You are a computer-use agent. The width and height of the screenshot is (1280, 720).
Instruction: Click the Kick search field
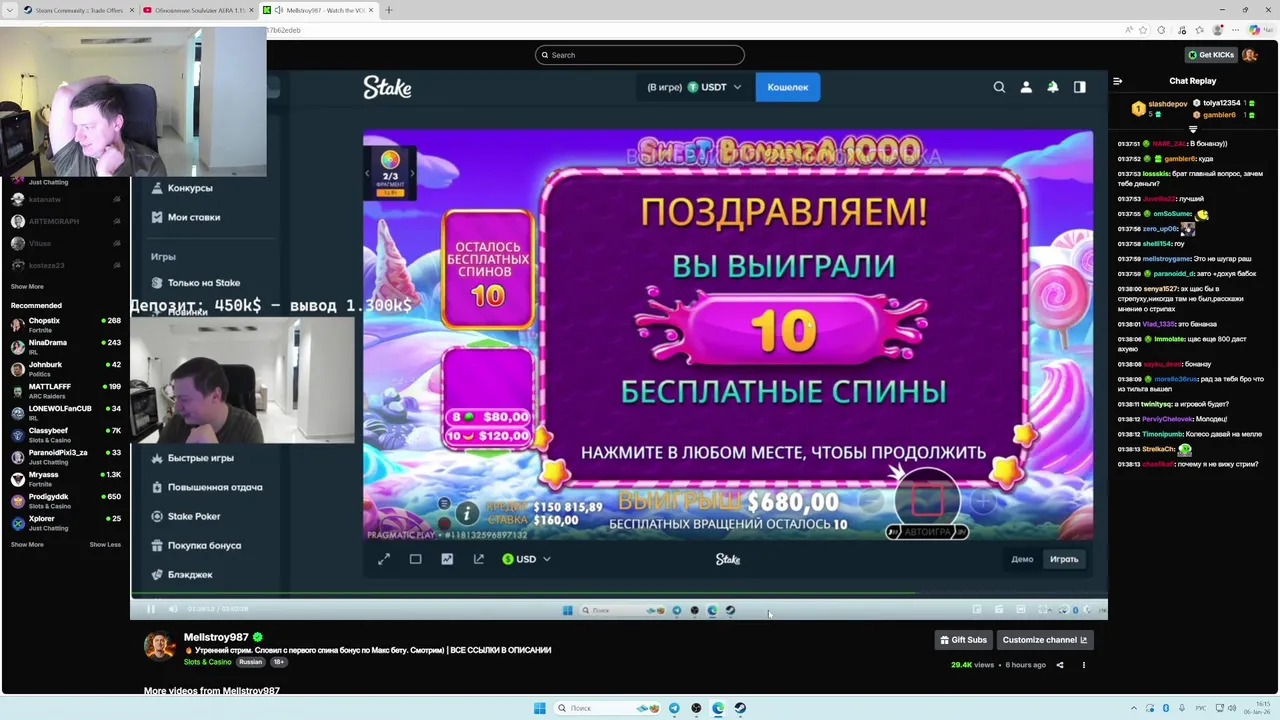(640, 55)
